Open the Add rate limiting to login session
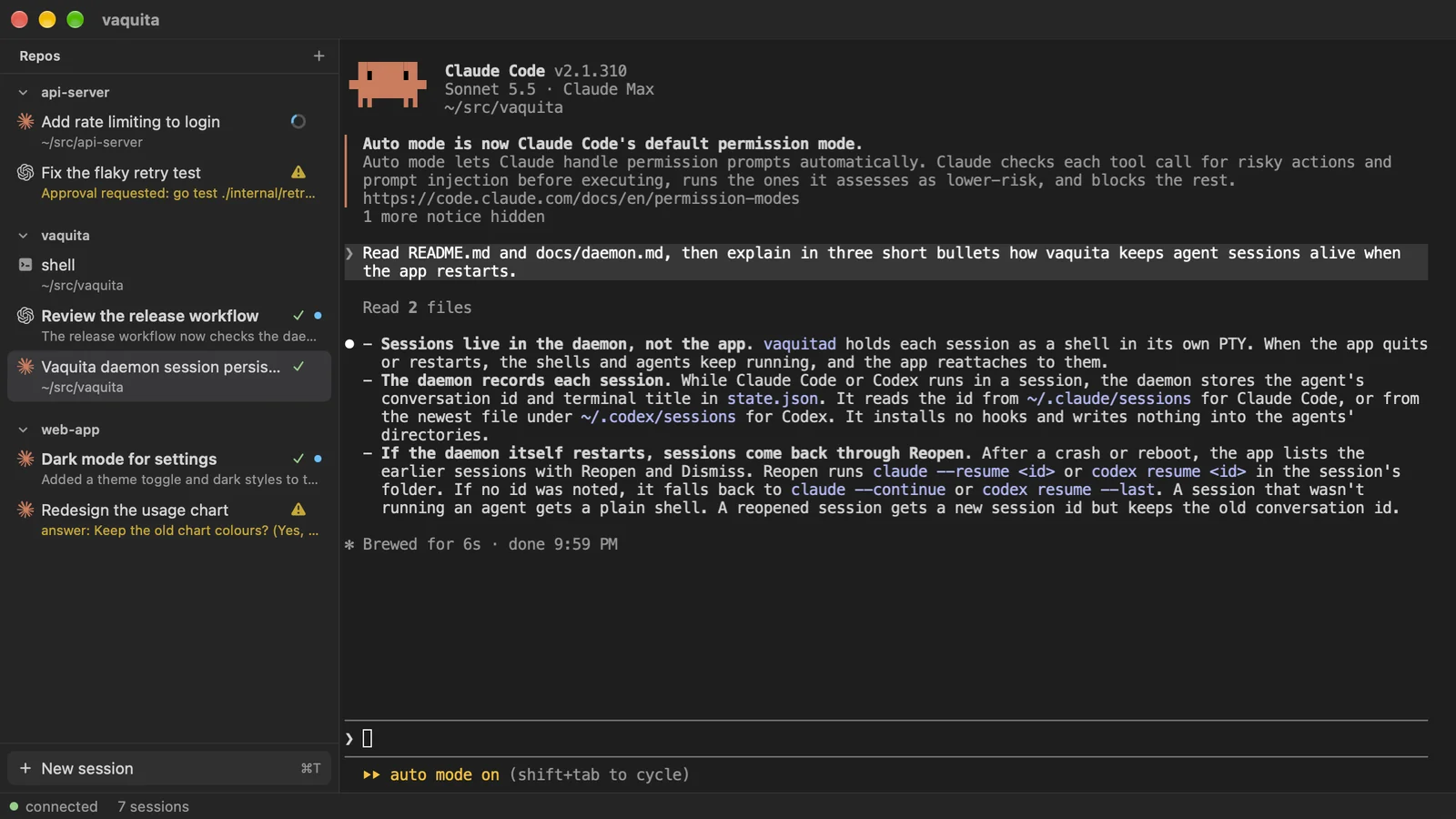Screen dimensions: 1456x819 (x=169, y=131)
